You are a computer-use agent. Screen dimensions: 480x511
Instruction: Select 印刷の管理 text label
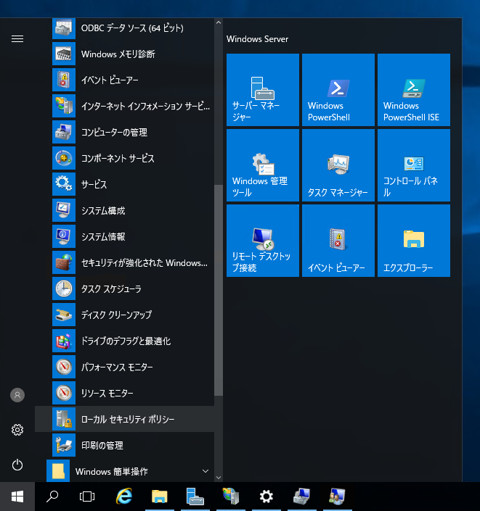click(x=102, y=446)
